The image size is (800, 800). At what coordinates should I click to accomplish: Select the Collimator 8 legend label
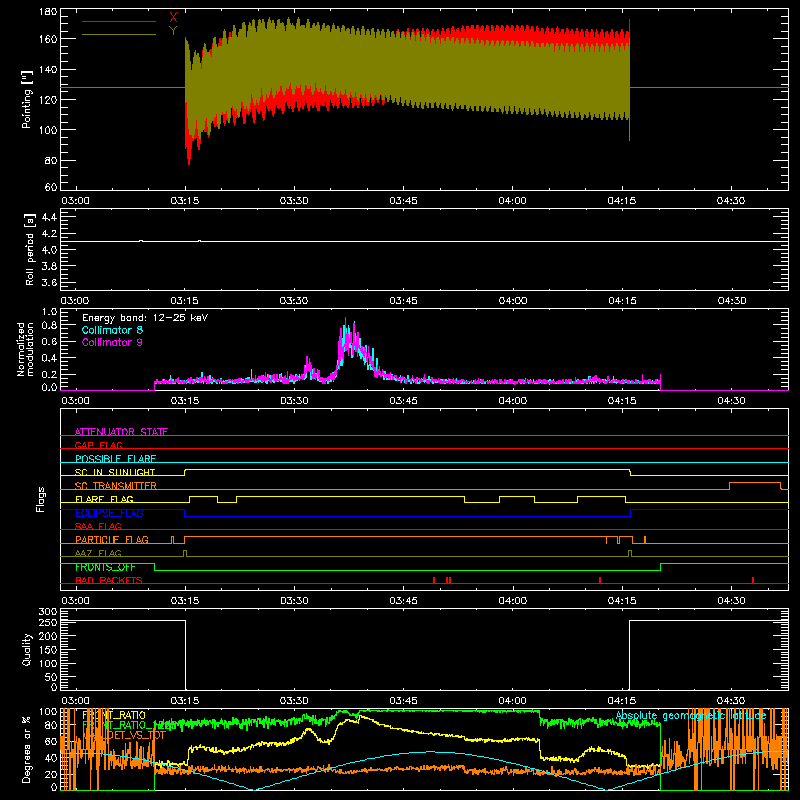(x=112, y=330)
